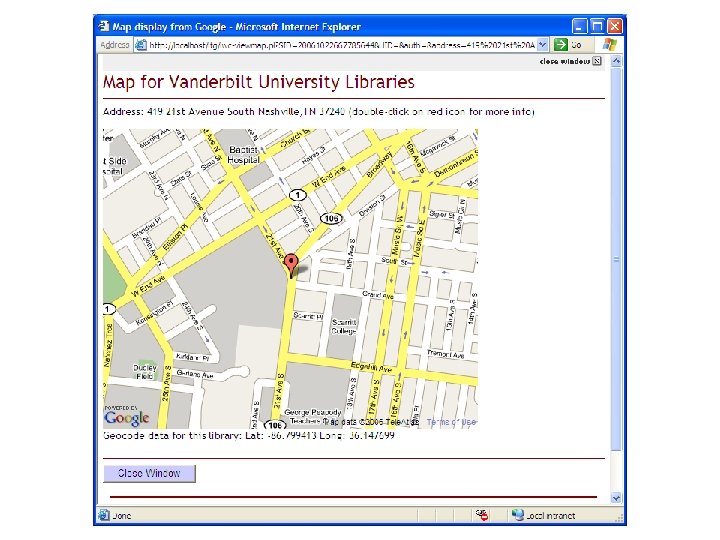Click the Go label next to the arrow

tap(576, 45)
